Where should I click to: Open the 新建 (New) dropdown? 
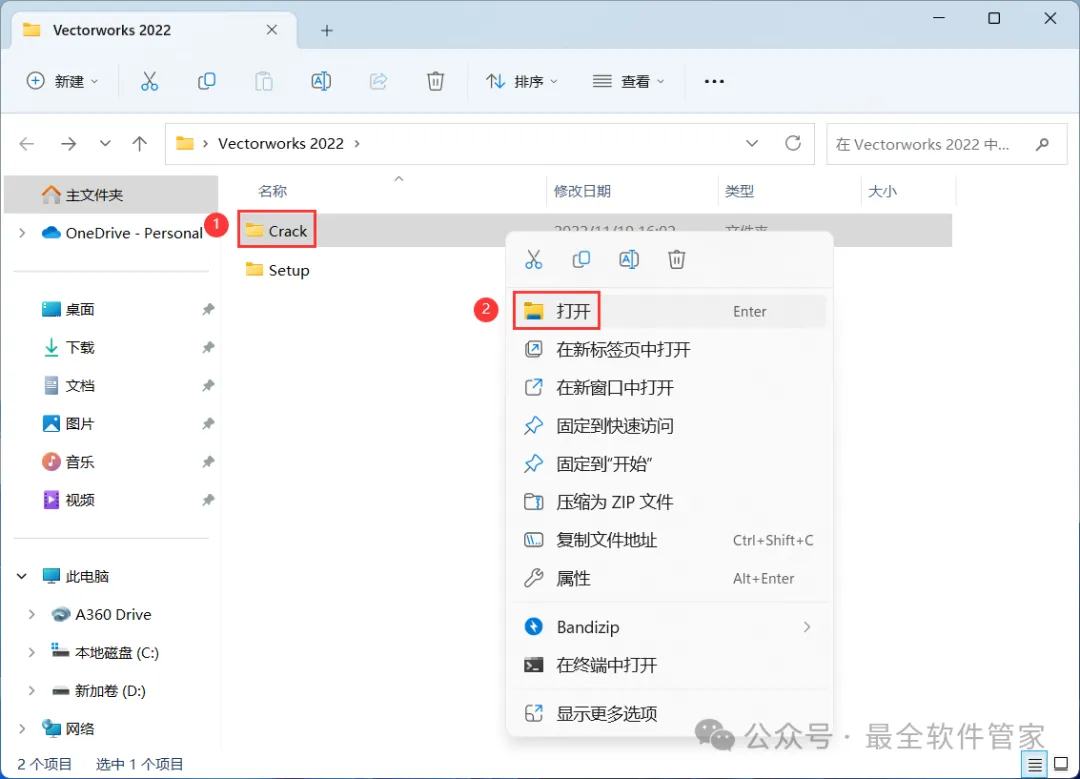62,81
